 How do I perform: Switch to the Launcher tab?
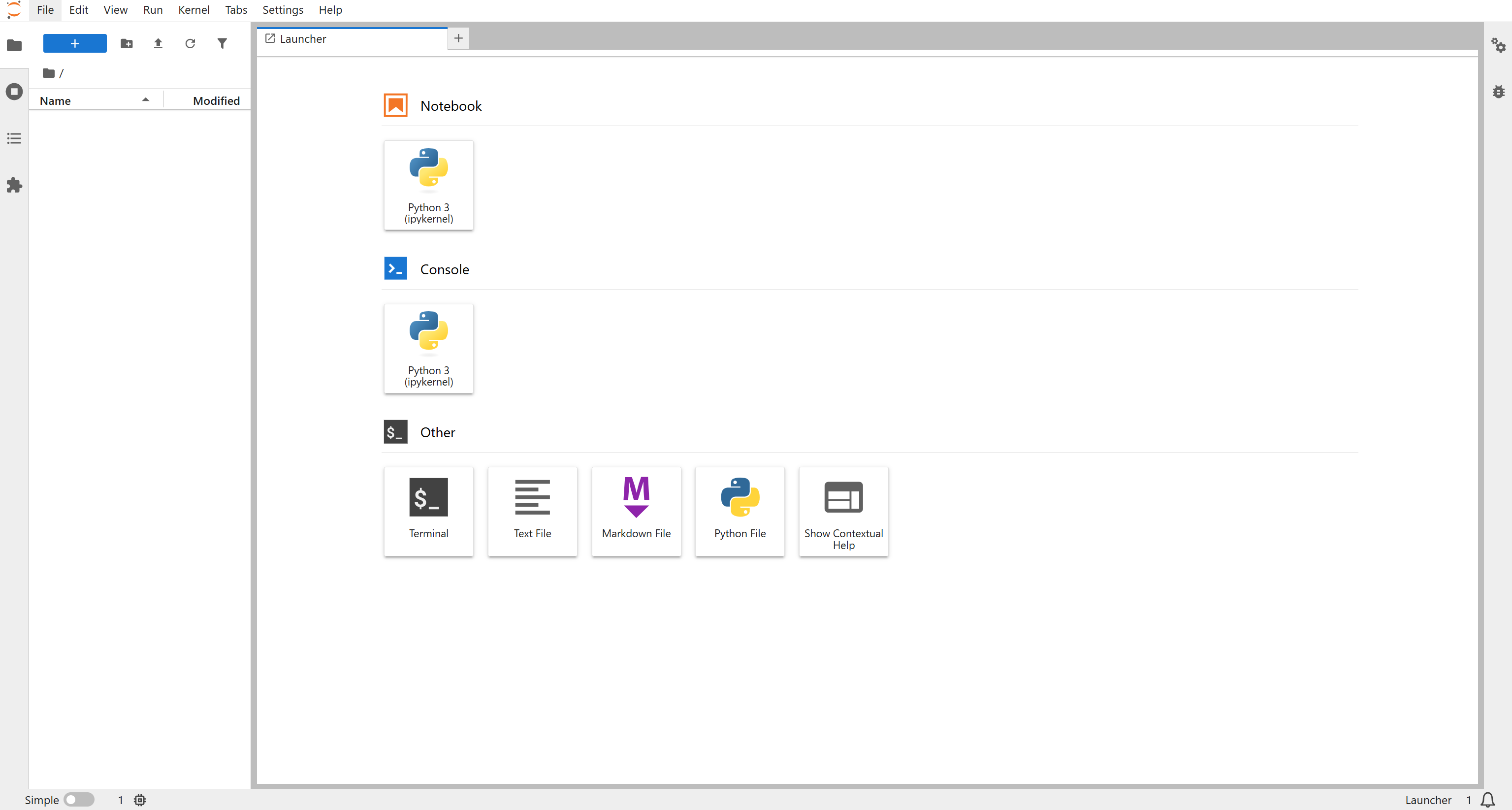pos(303,39)
